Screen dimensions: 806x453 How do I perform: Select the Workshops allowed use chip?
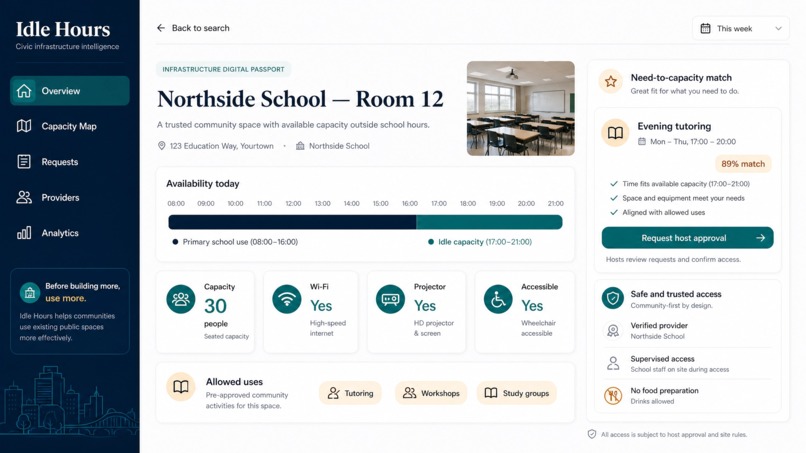(x=431, y=393)
